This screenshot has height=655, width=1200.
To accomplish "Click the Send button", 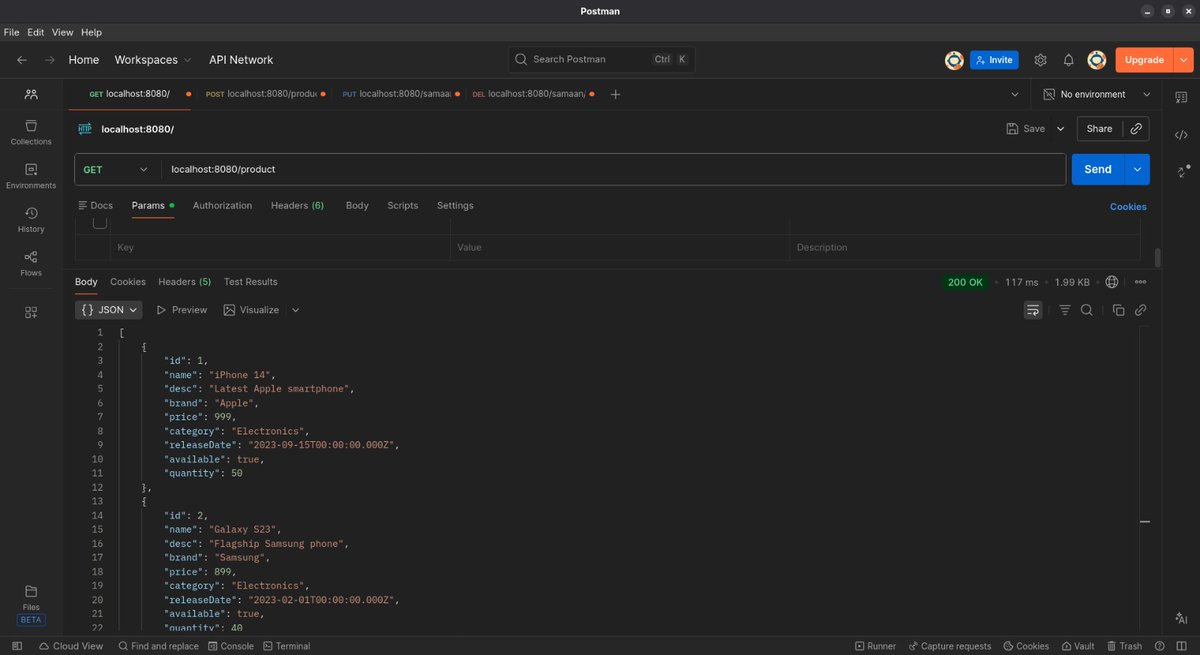I will click(1098, 169).
